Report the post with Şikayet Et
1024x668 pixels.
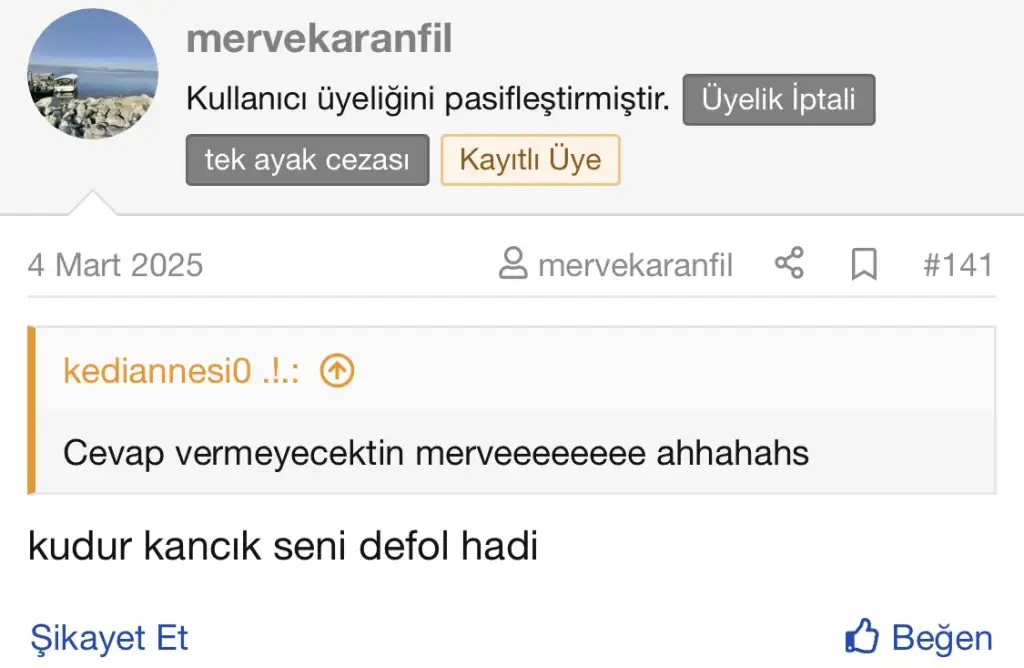coord(109,638)
